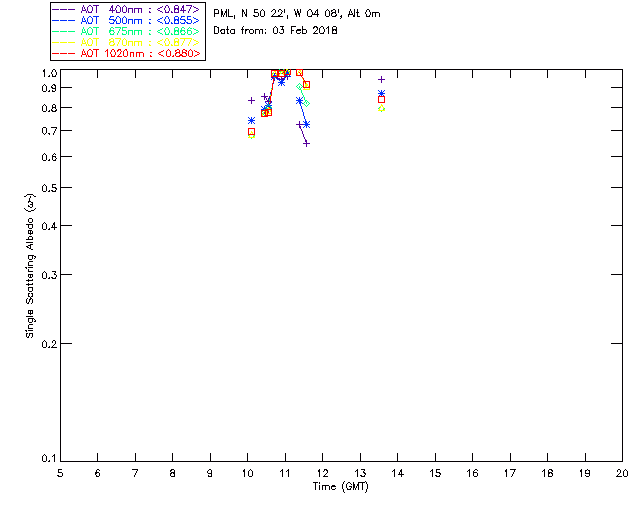Viewport: 640px width, 512px height.
Task: Click the '0.5' y-axis tick label
Action: (x=49, y=188)
